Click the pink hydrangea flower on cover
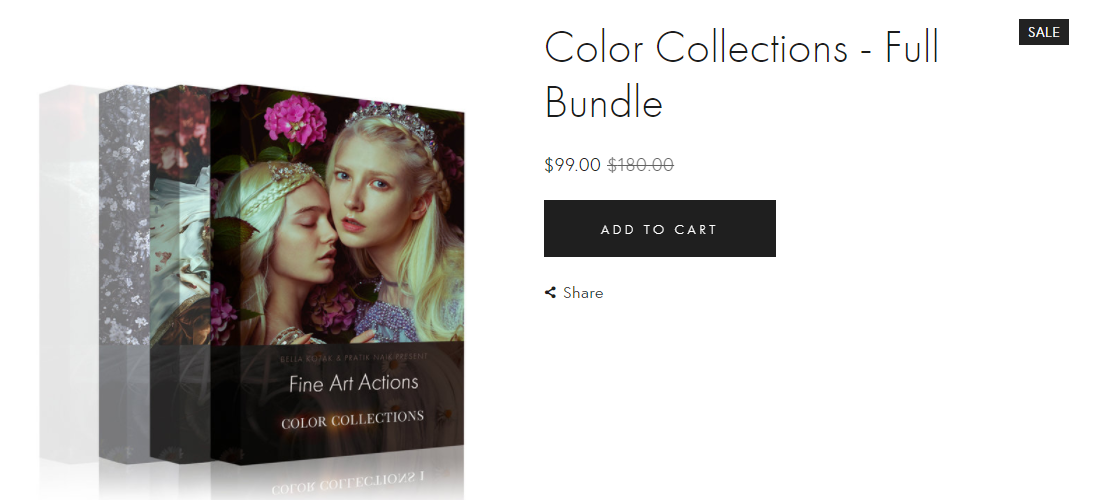This screenshot has width=1099, height=500. click(x=295, y=120)
